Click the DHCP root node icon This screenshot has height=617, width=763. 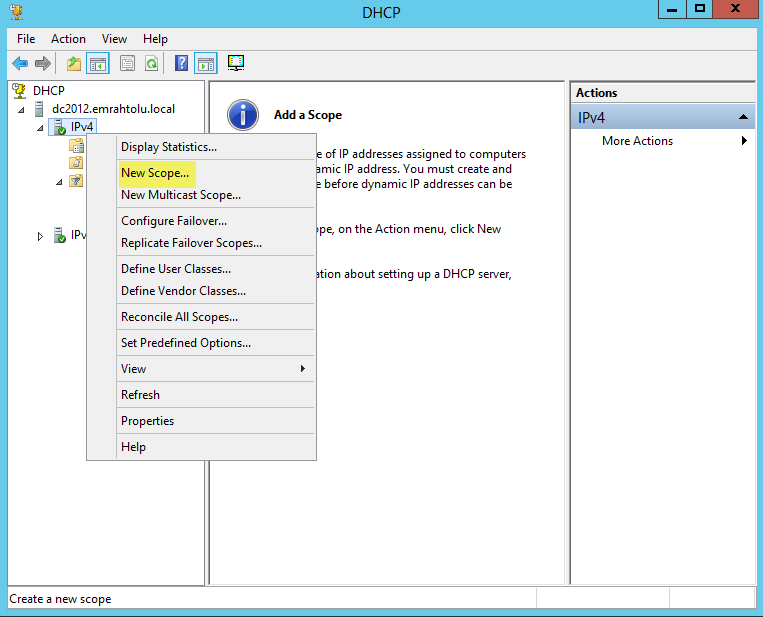(x=19, y=91)
